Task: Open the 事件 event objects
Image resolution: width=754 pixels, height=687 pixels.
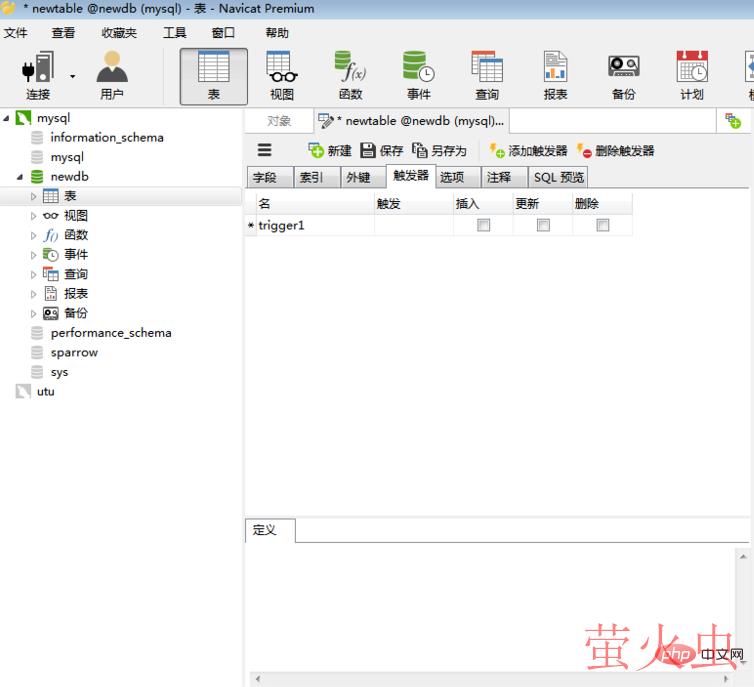Action: pos(419,76)
